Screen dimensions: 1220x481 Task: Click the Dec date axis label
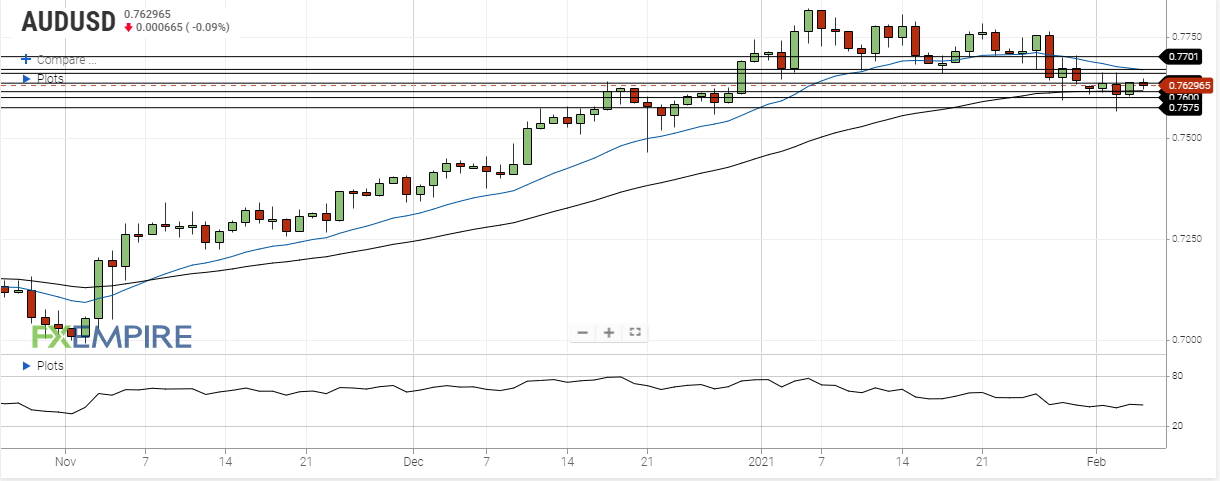[414, 462]
